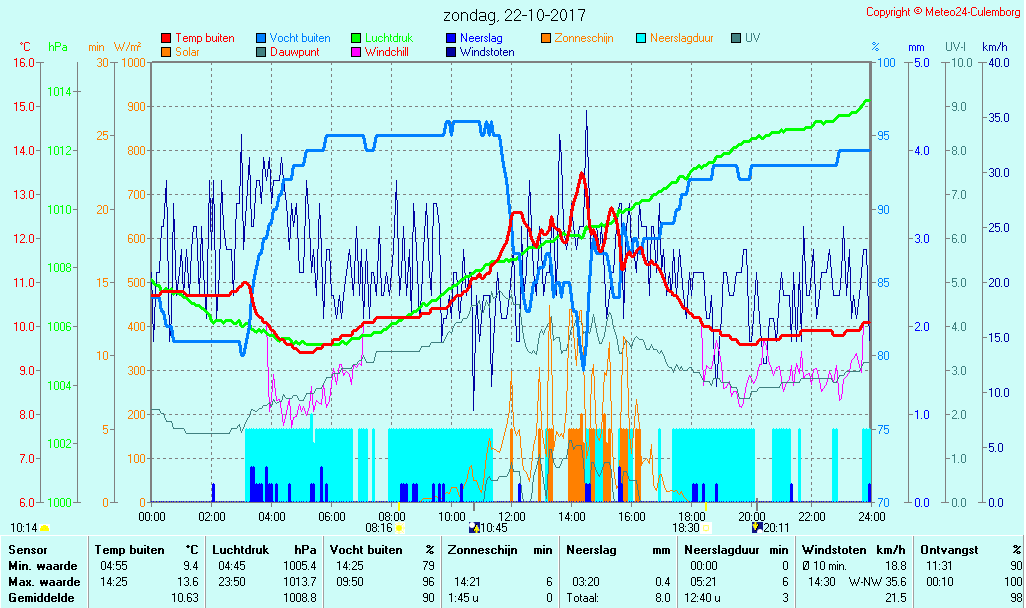Viewport: 1026px width, 608px height.
Task: Click the moonset icon beside 20:11
Action: tap(757, 527)
